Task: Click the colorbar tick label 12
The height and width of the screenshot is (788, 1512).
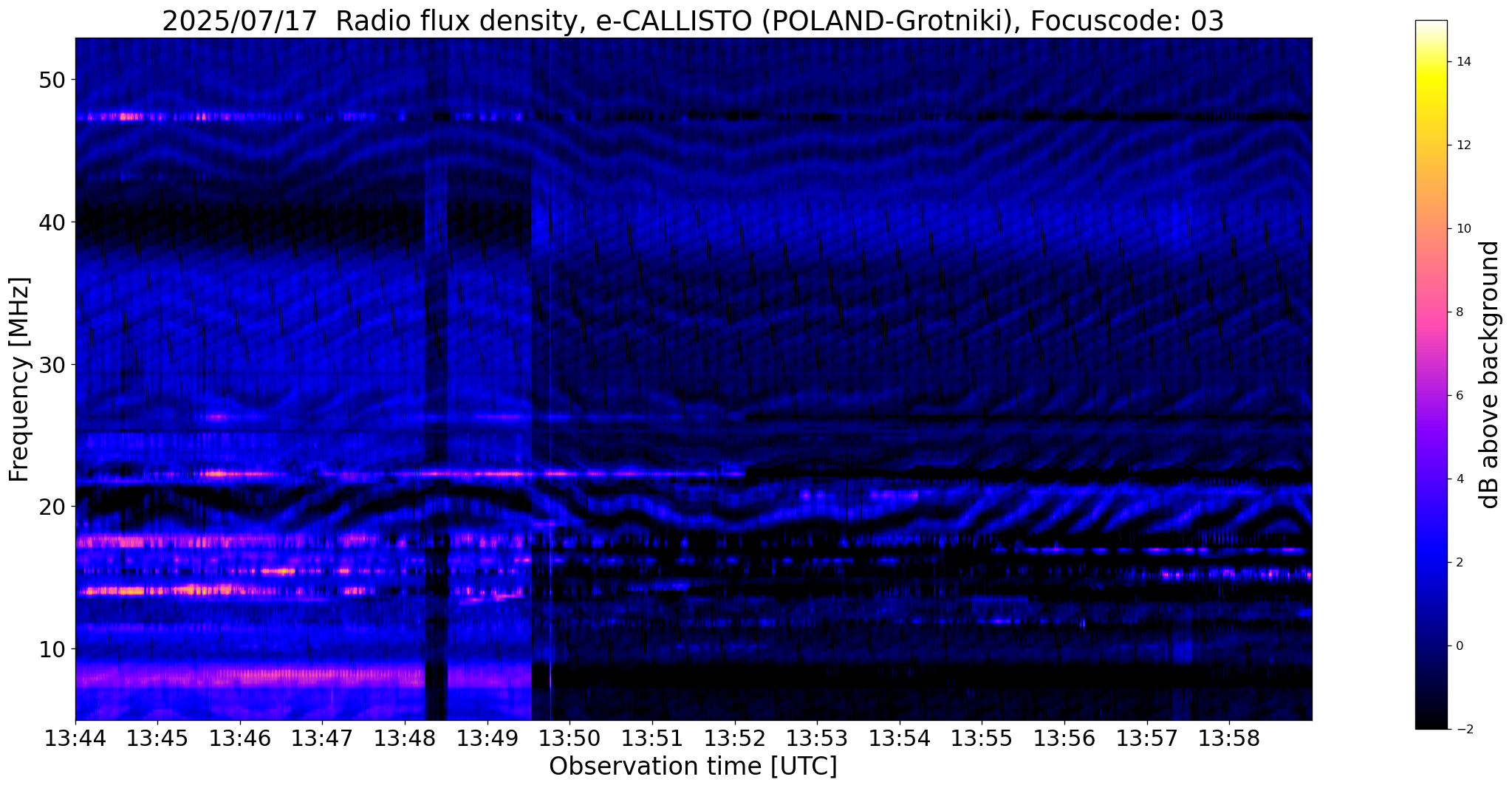Action: point(1463,145)
